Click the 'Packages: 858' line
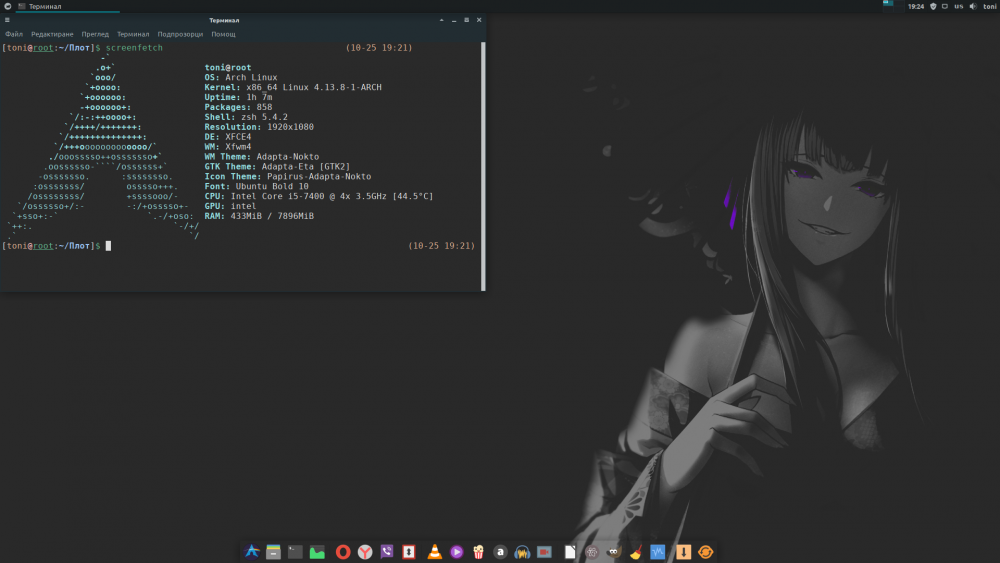This screenshot has width=1000, height=563. click(239, 107)
